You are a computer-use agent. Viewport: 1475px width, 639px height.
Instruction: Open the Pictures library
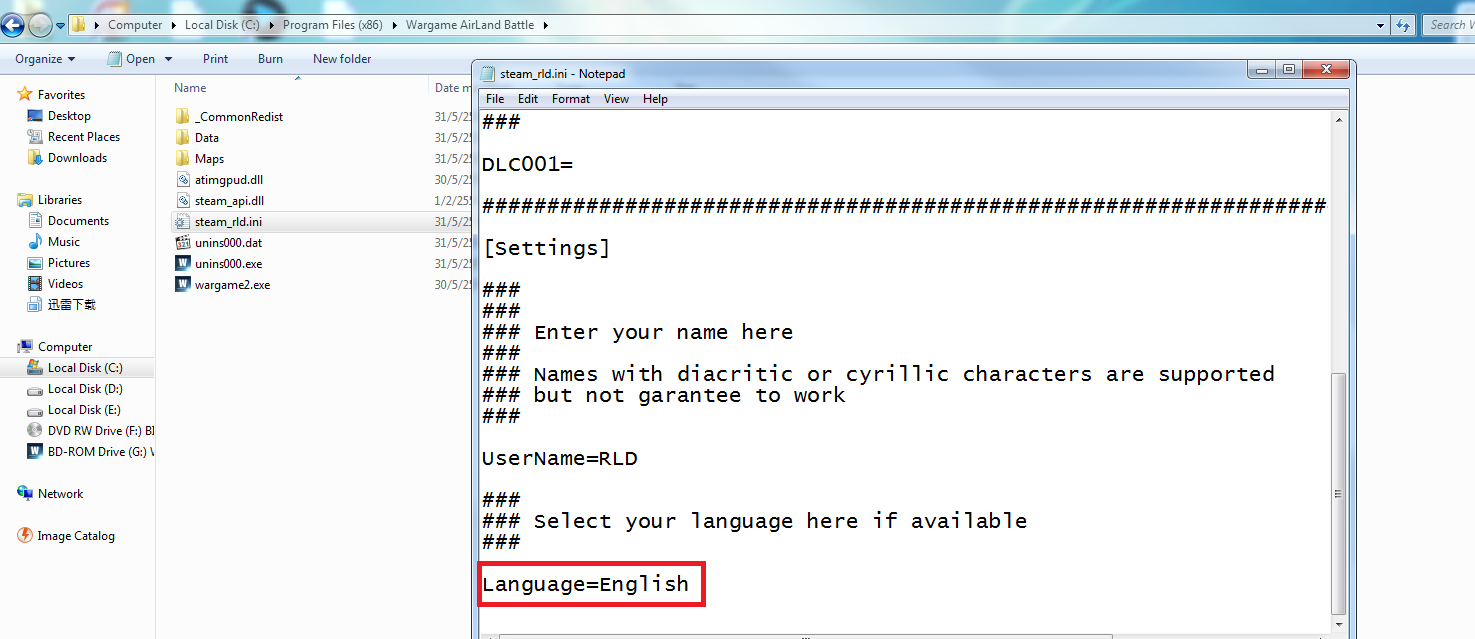pyautogui.click(x=68, y=263)
